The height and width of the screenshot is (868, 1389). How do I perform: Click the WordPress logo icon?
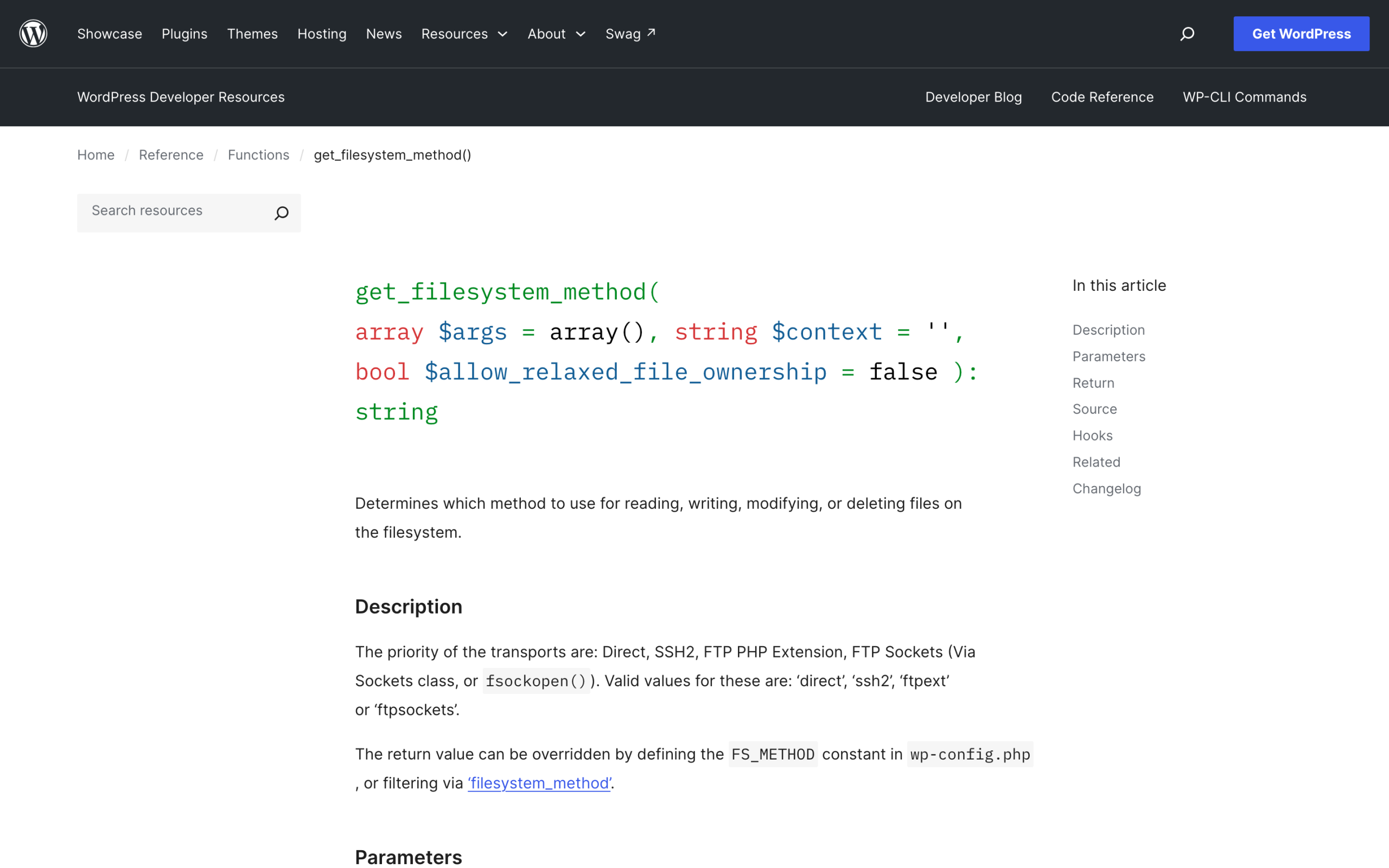pyautogui.click(x=33, y=33)
